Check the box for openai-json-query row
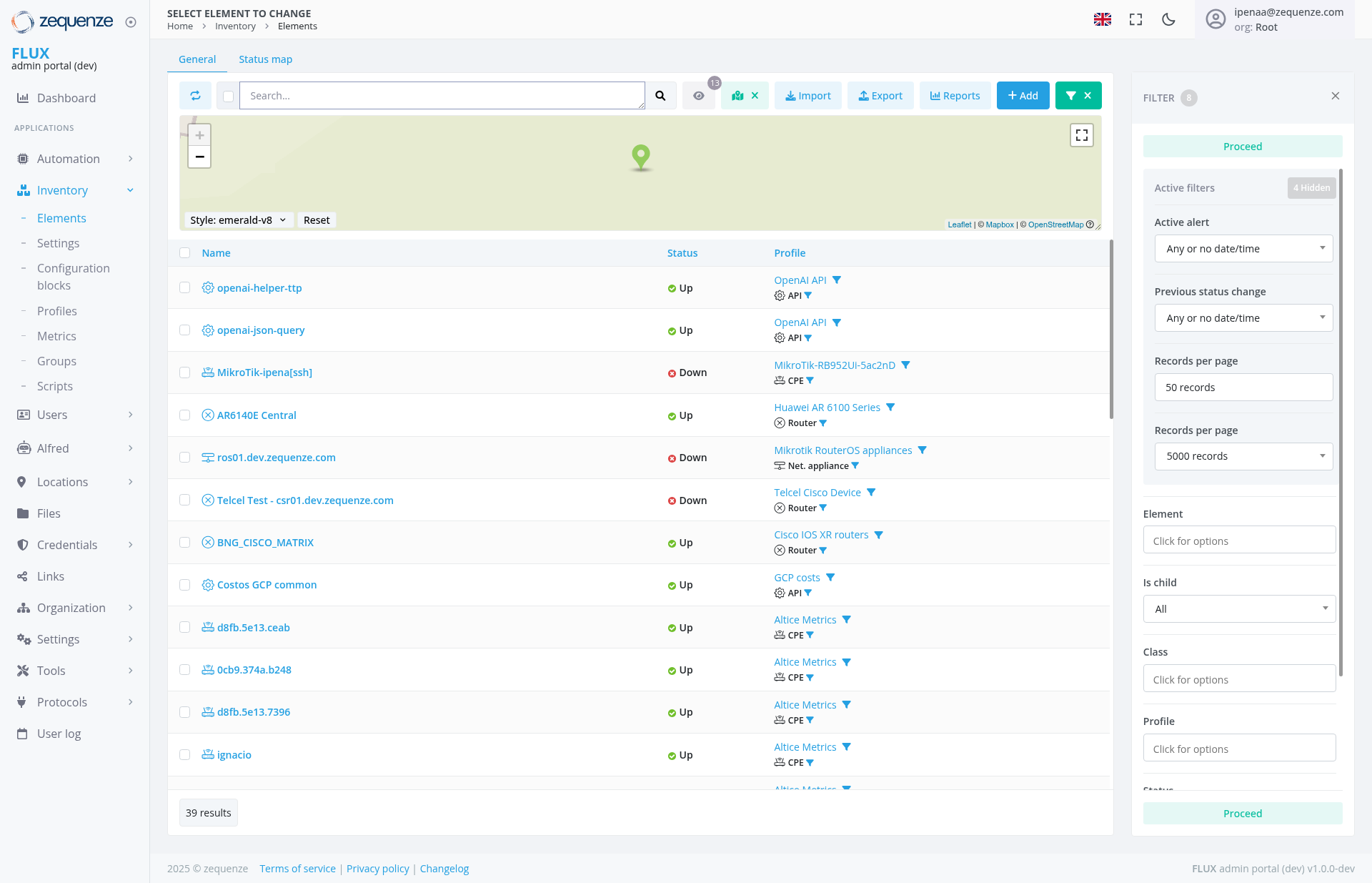 [x=185, y=330]
